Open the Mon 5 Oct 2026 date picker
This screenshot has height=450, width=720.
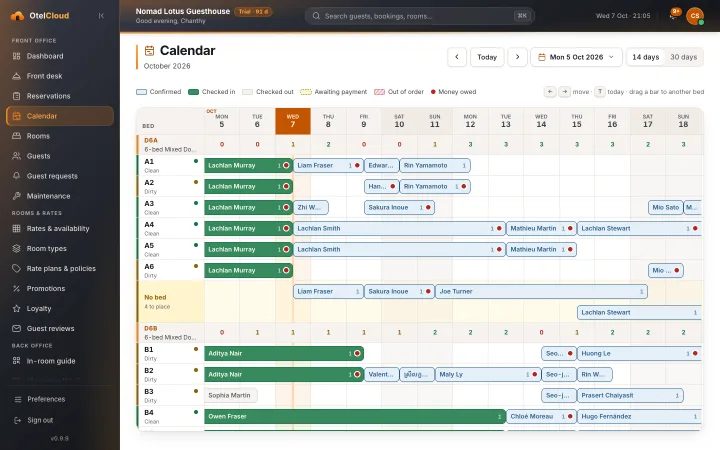click(576, 57)
